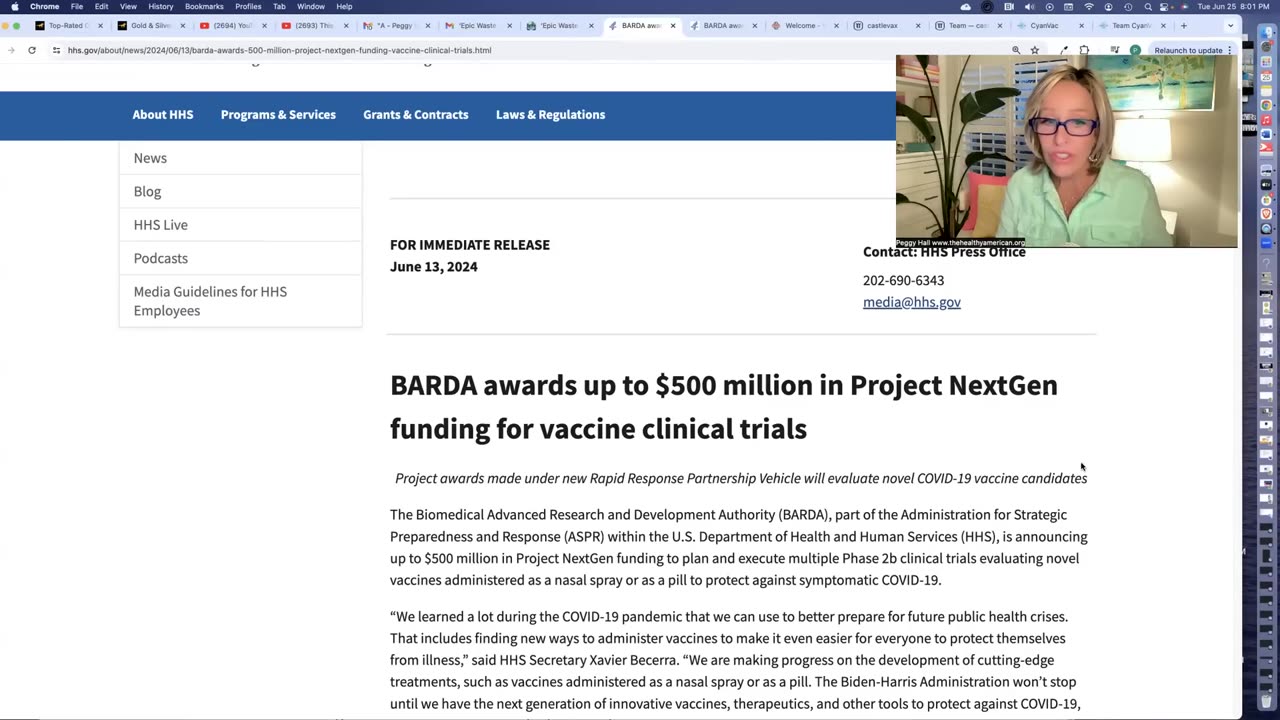Screen dimensions: 1280x720
Task: Click the media@hhs.gov email link
Action: (x=912, y=302)
